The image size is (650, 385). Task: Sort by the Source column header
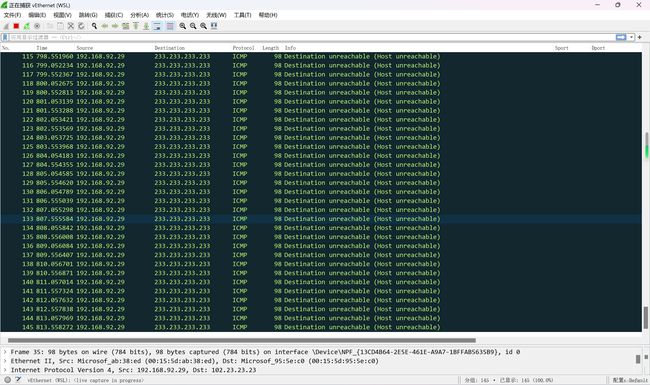(x=85, y=48)
